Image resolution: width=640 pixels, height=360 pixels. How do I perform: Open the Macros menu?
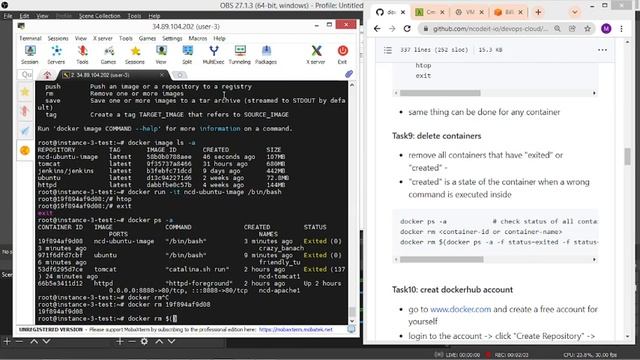pos(198,38)
